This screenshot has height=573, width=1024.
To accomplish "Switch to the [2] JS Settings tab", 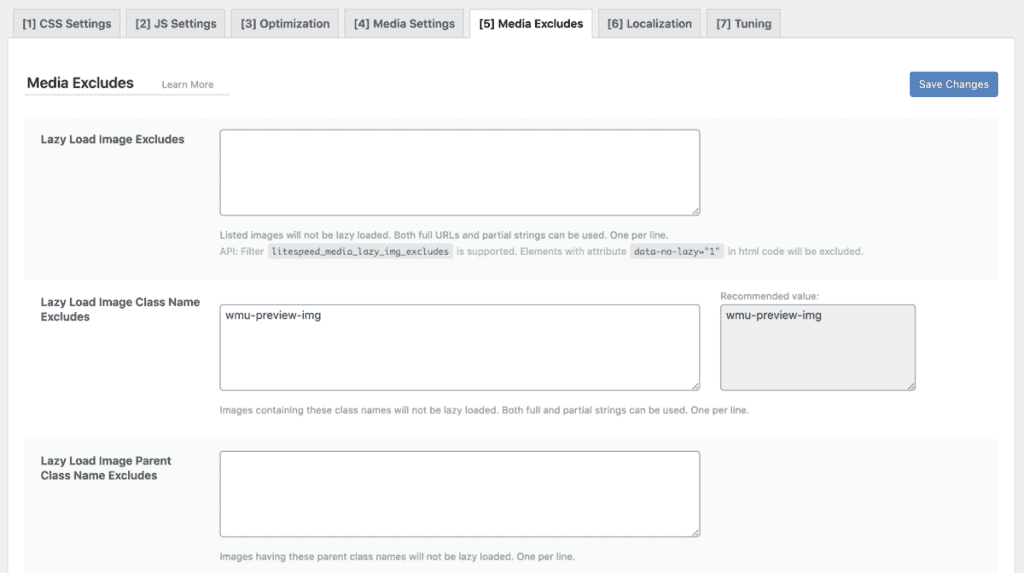I will coord(175,24).
